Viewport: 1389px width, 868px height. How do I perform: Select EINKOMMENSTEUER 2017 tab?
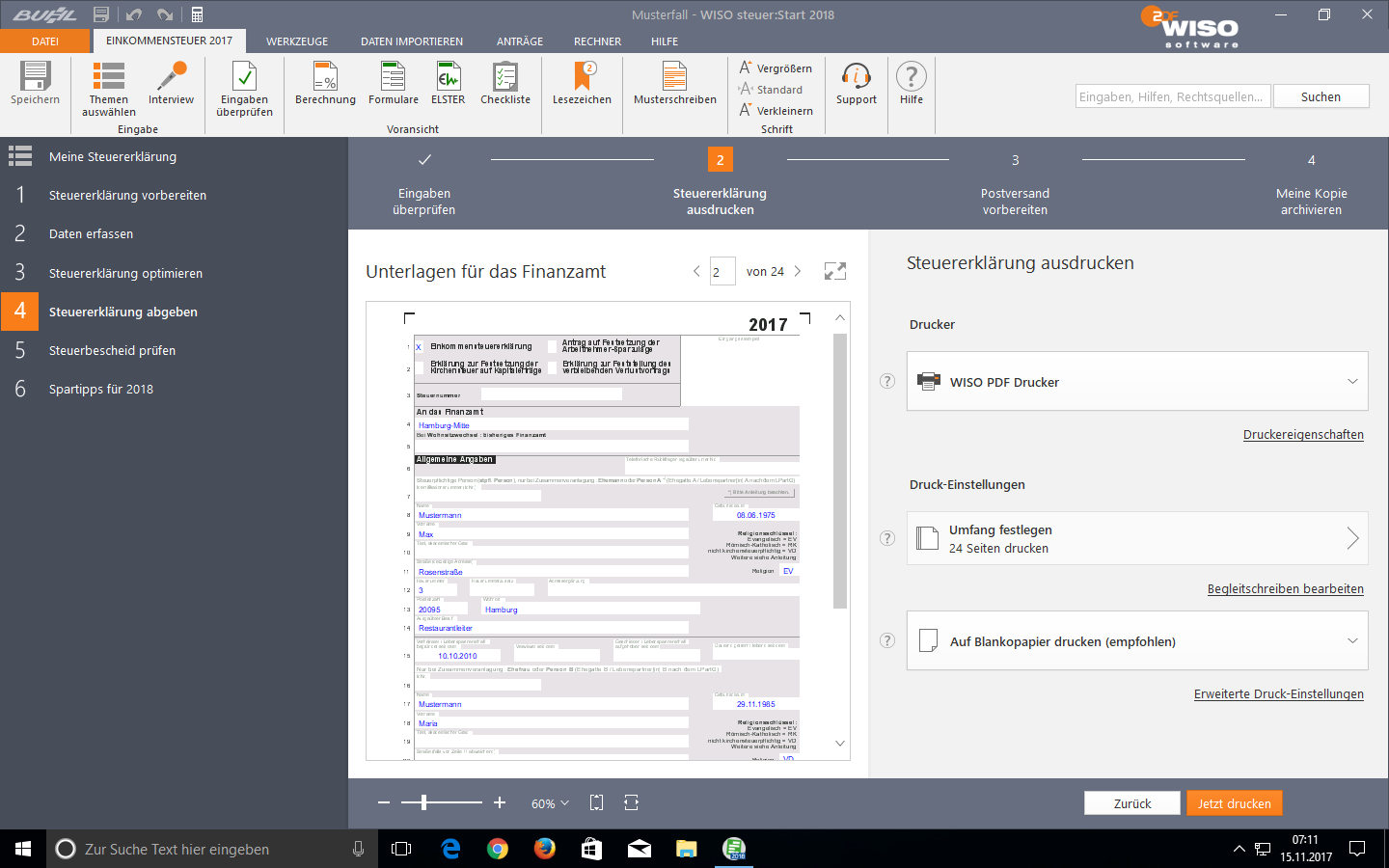coord(169,41)
